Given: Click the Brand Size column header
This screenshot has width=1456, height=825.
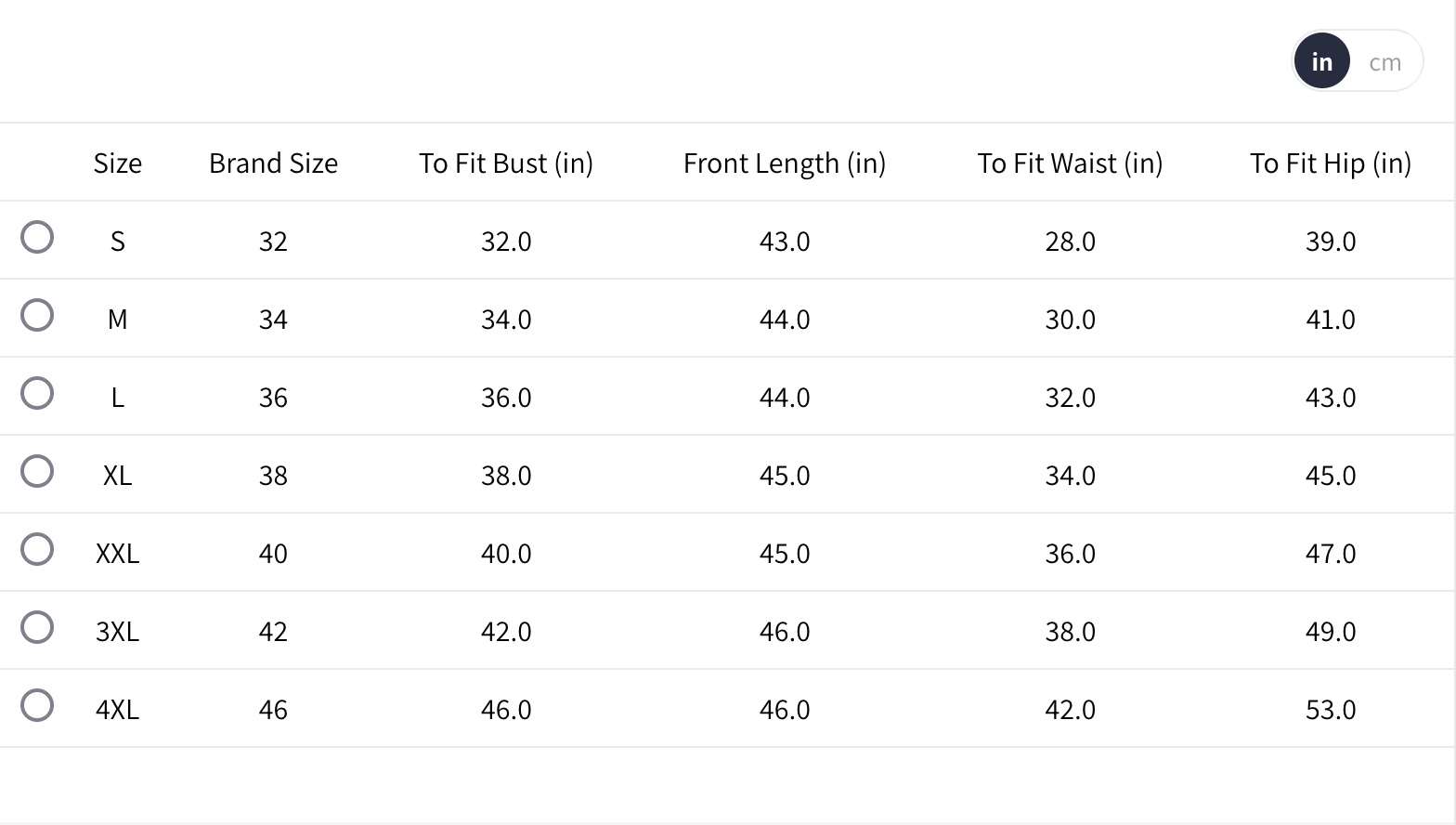Looking at the screenshot, I should (273, 164).
